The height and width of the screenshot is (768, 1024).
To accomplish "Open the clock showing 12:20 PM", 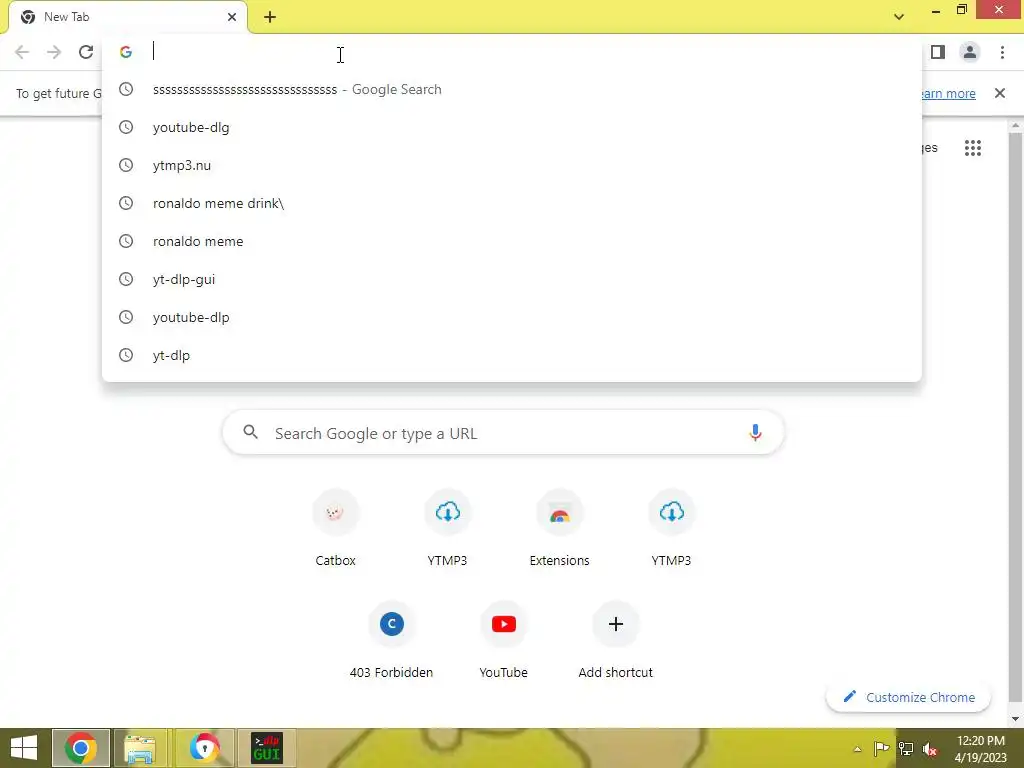I will click(981, 748).
